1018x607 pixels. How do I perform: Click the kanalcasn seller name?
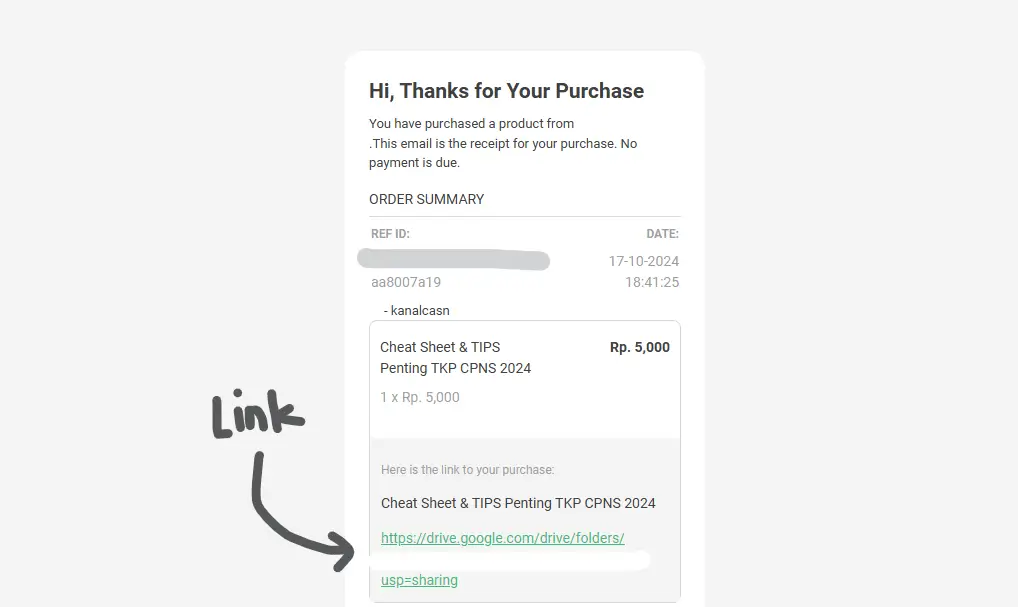(420, 310)
